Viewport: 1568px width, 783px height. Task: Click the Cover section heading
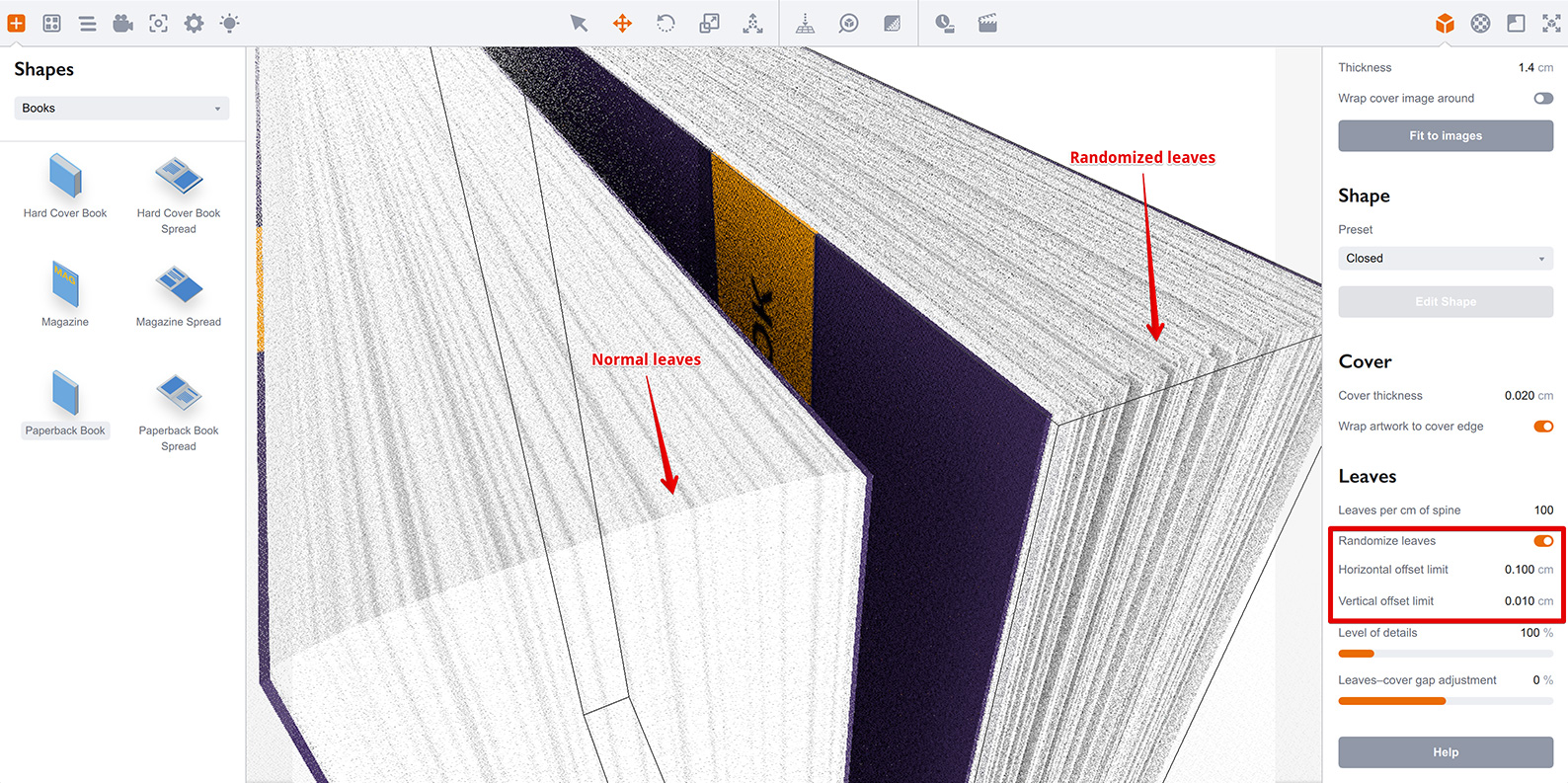click(1365, 361)
